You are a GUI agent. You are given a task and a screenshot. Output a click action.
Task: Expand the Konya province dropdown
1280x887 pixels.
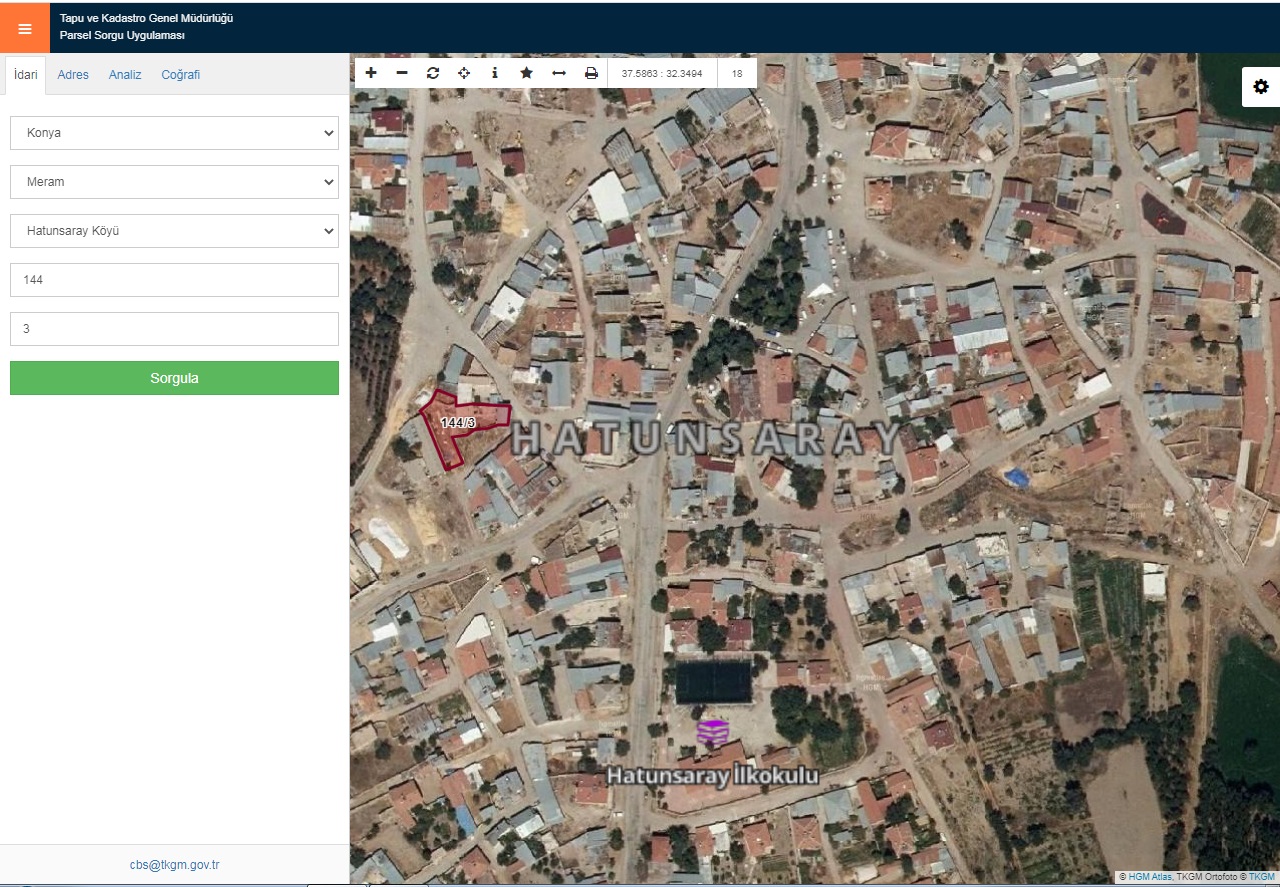pos(174,133)
